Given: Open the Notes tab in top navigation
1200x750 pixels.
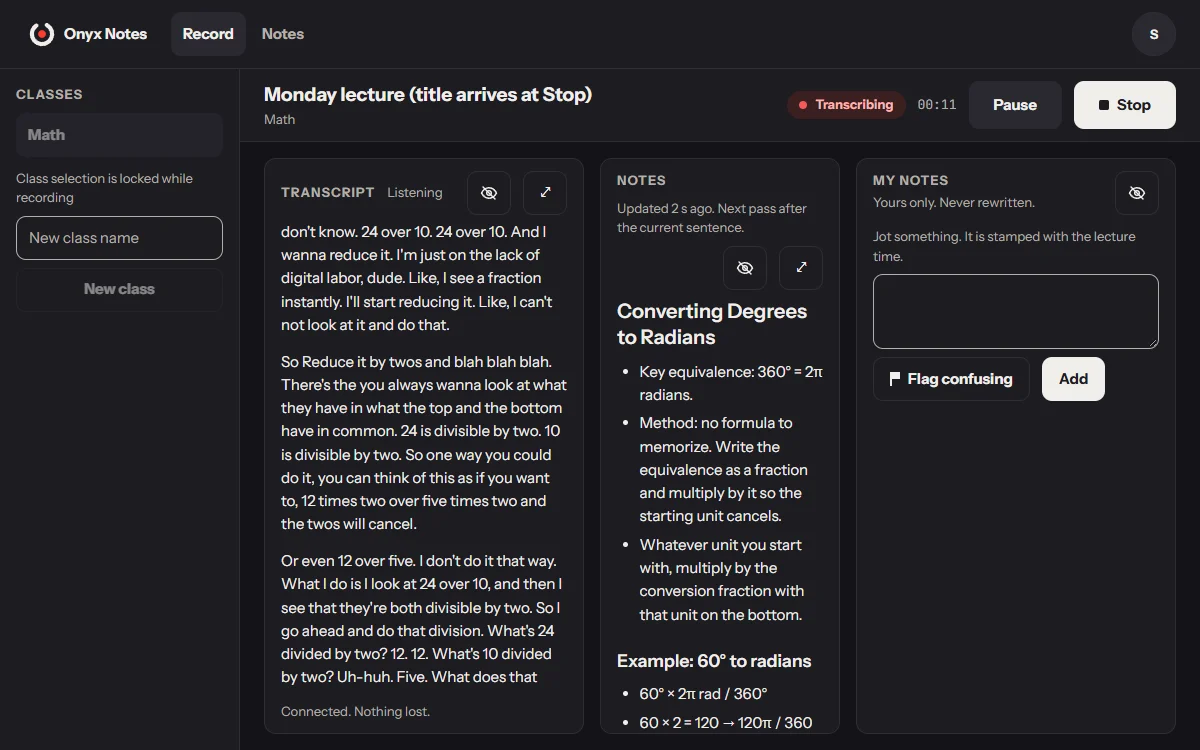Looking at the screenshot, I should pyautogui.click(x=283, y=34).
